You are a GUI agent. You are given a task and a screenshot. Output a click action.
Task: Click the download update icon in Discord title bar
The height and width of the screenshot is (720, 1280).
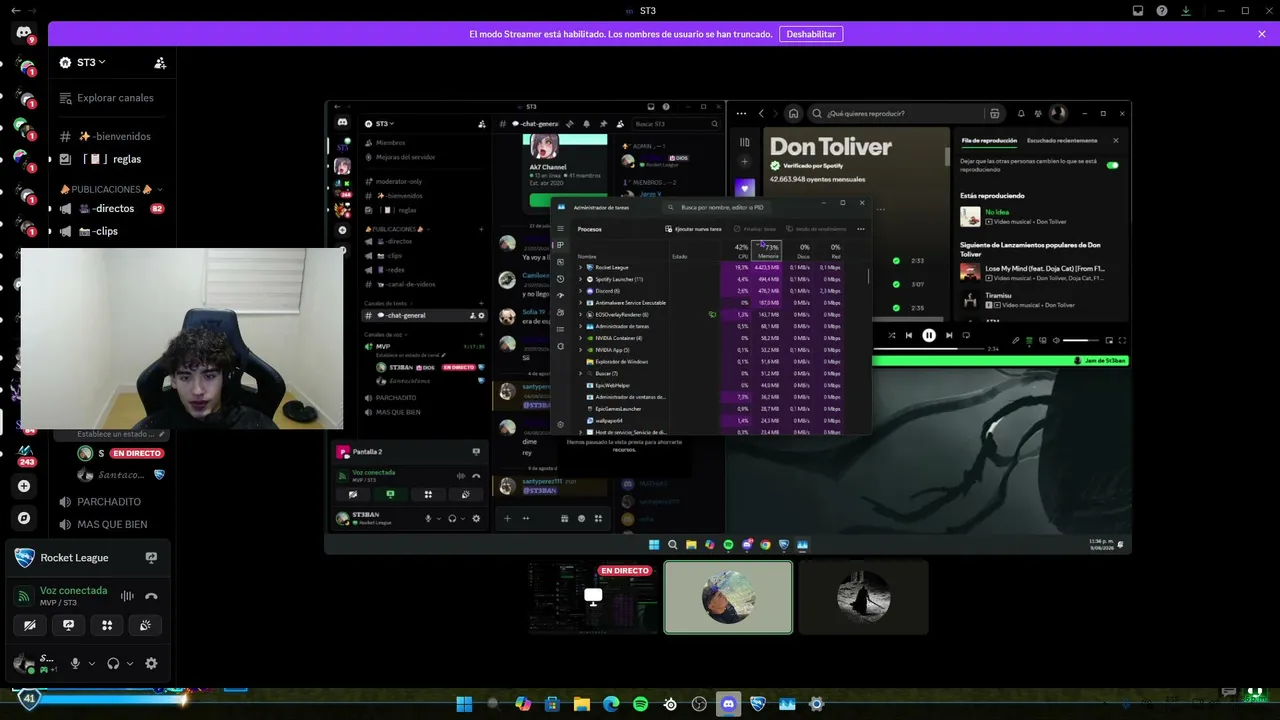click(x=1186, y=11)
